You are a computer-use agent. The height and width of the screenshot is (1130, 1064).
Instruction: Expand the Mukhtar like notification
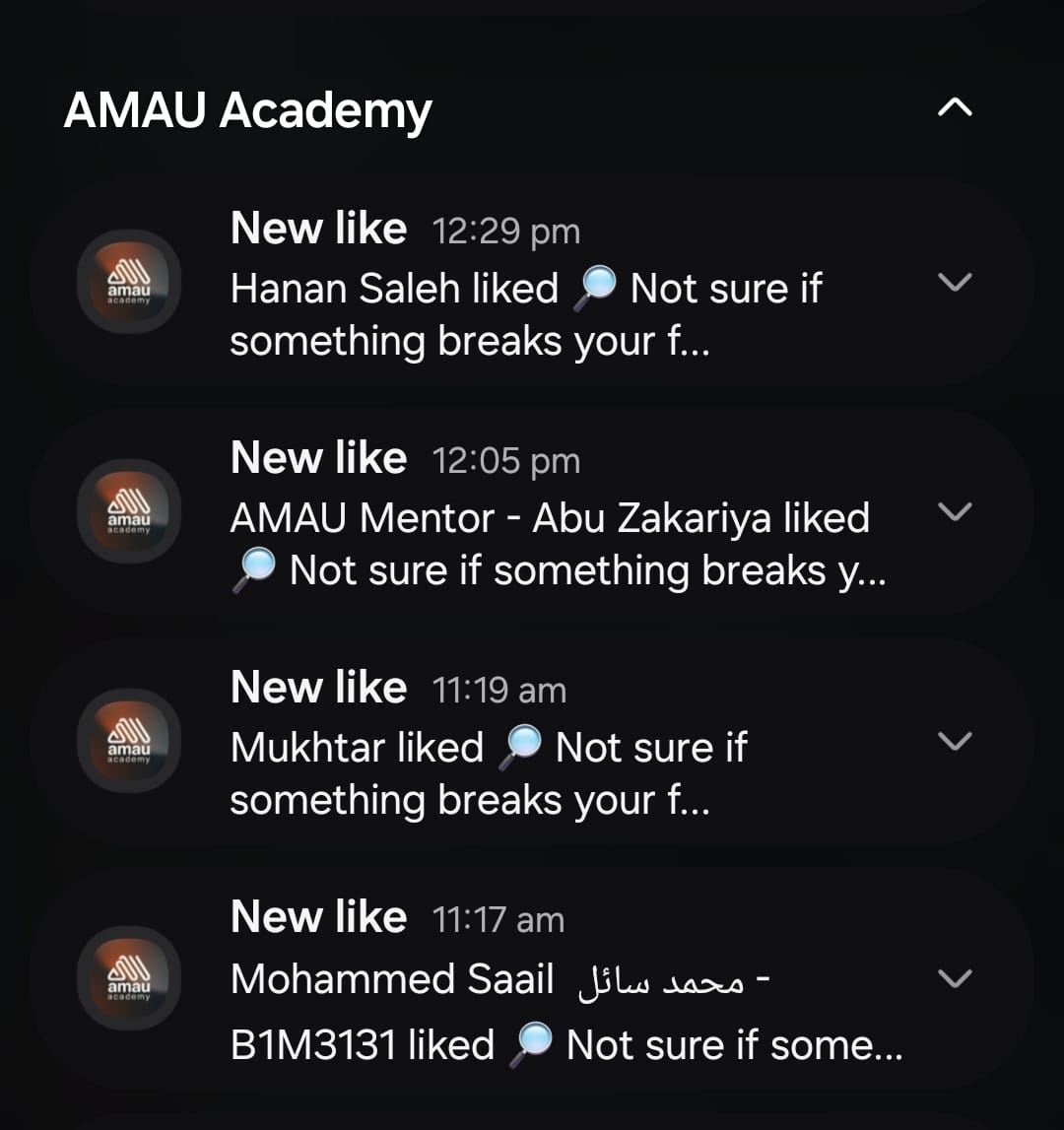[955, 741]
